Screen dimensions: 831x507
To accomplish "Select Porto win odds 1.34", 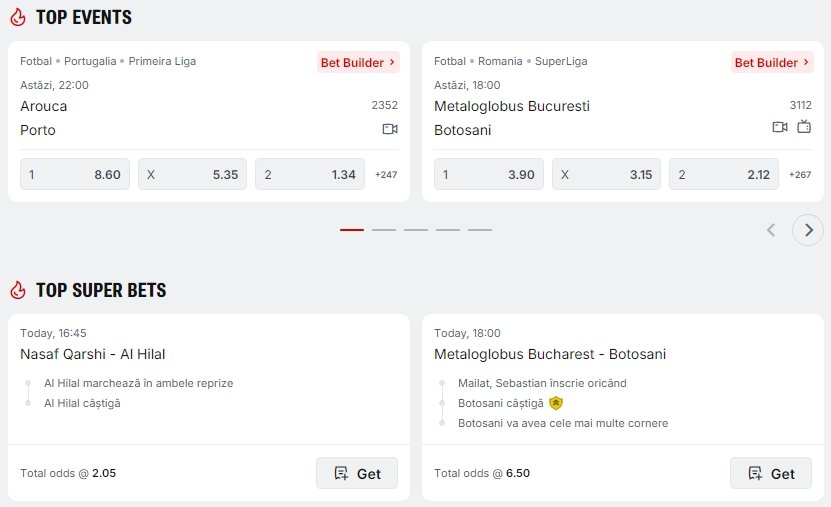I will [x=310, y=174].
